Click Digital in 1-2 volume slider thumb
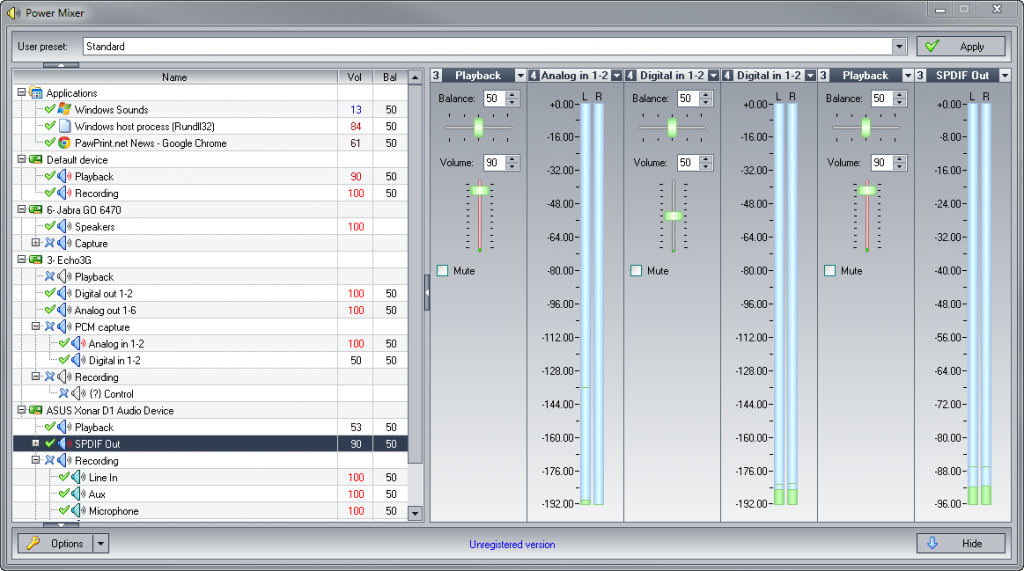The height and width of the screenshot is (571, 1024). coord(673,216)
